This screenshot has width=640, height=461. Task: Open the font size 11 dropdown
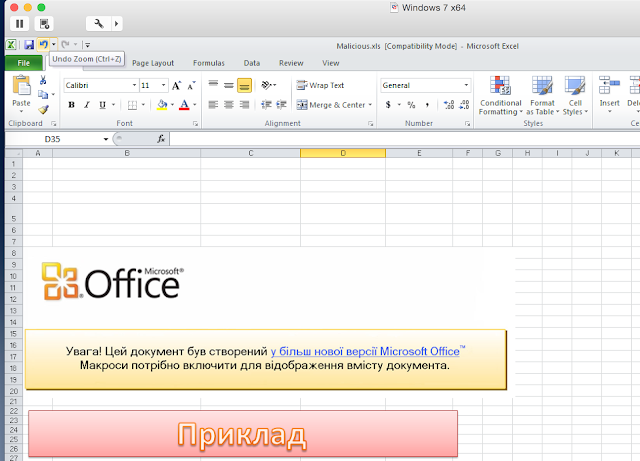click(164, 85)
